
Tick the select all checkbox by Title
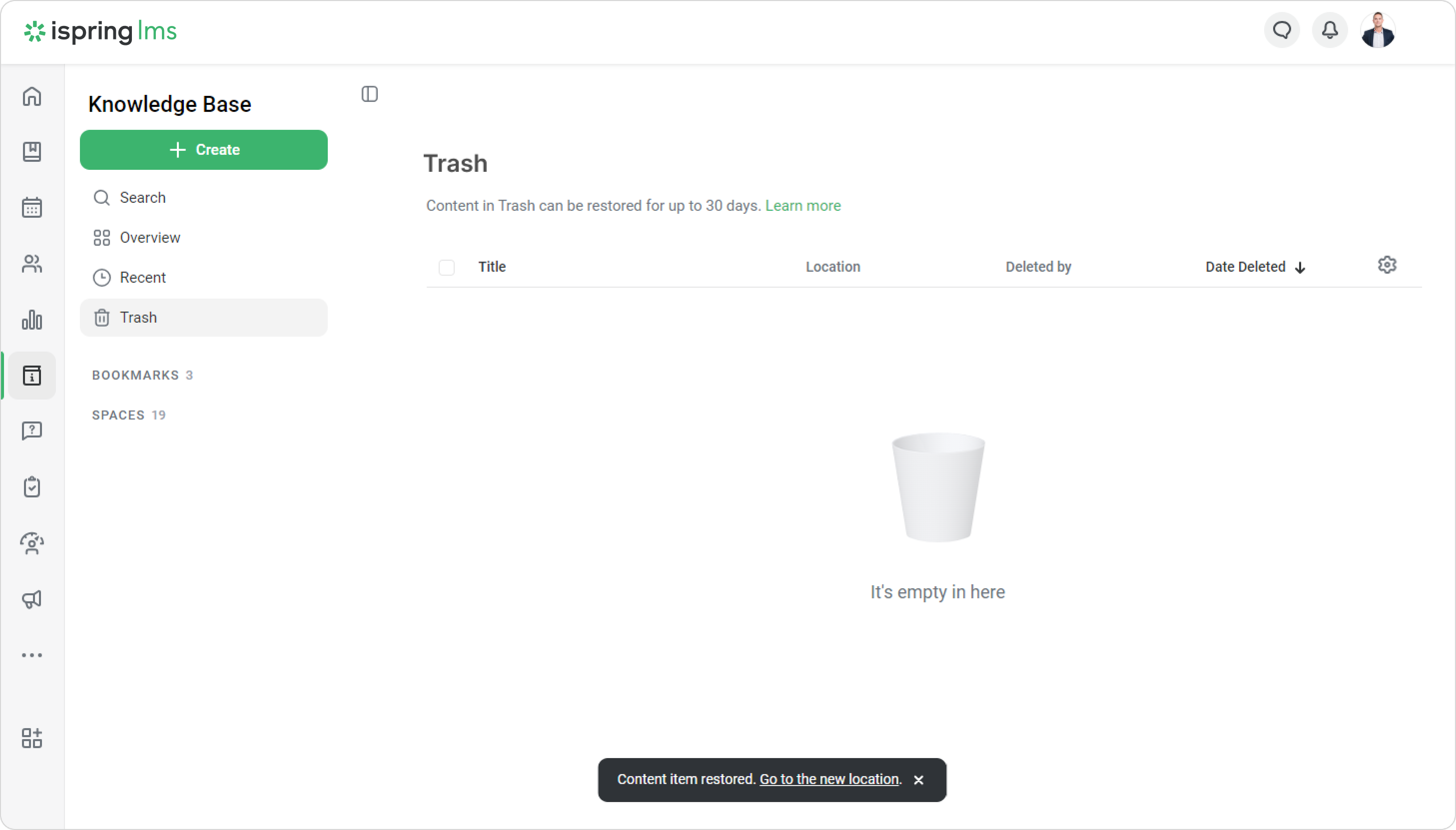tap(447, 267)
